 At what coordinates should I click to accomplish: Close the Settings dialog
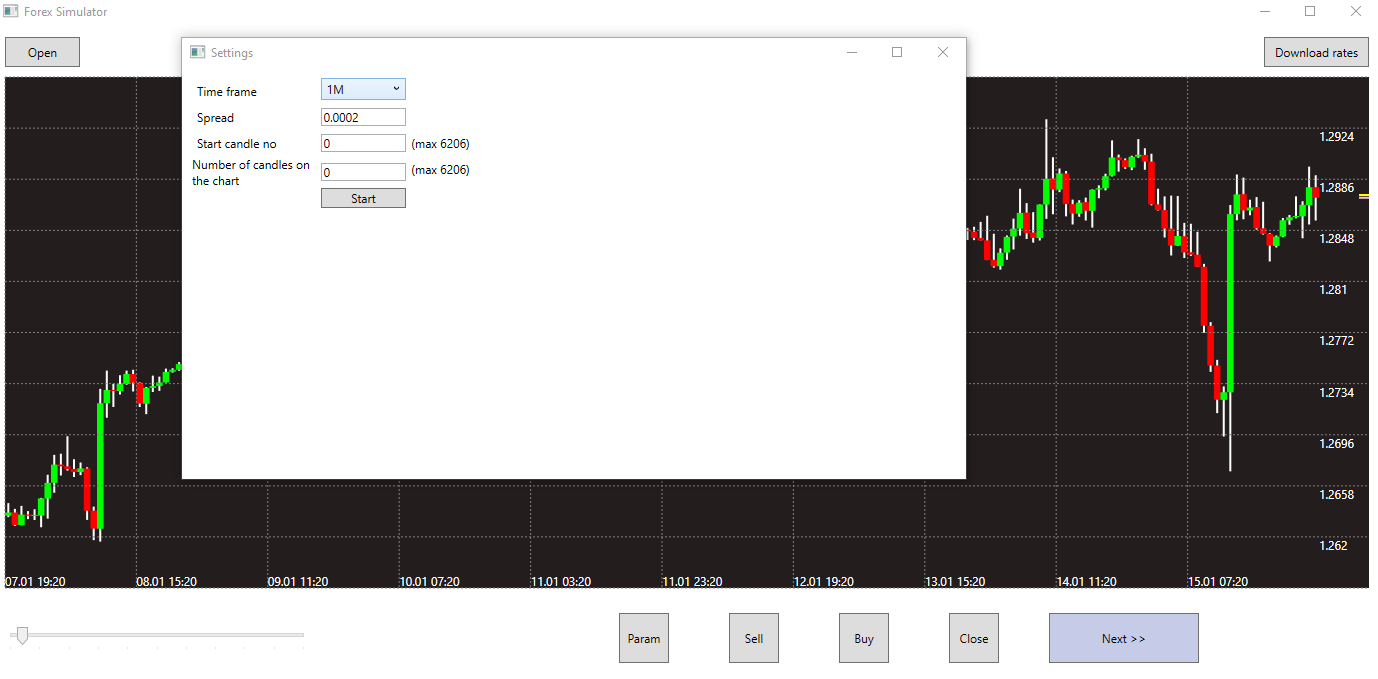tap(942, 52)
